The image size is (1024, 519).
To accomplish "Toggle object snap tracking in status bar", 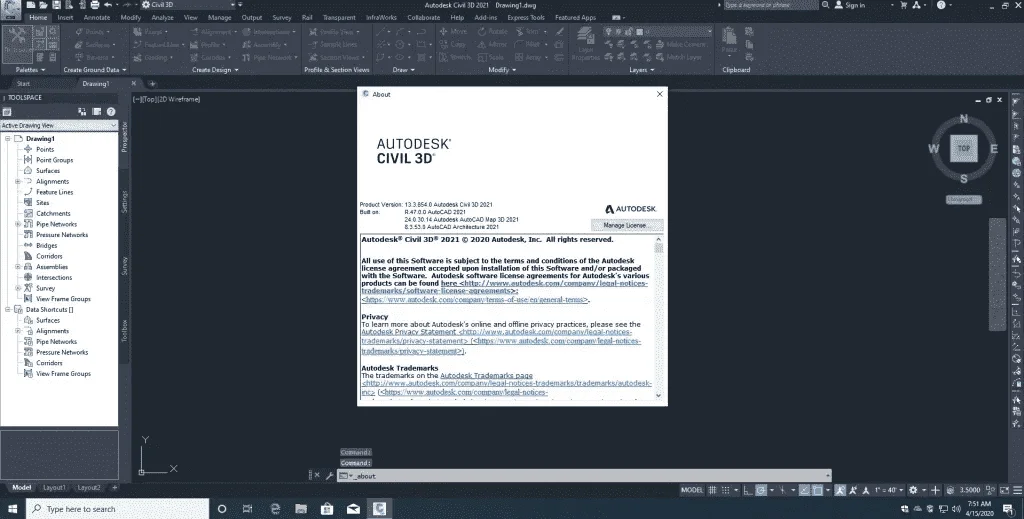I will click(x=805, y=490).
